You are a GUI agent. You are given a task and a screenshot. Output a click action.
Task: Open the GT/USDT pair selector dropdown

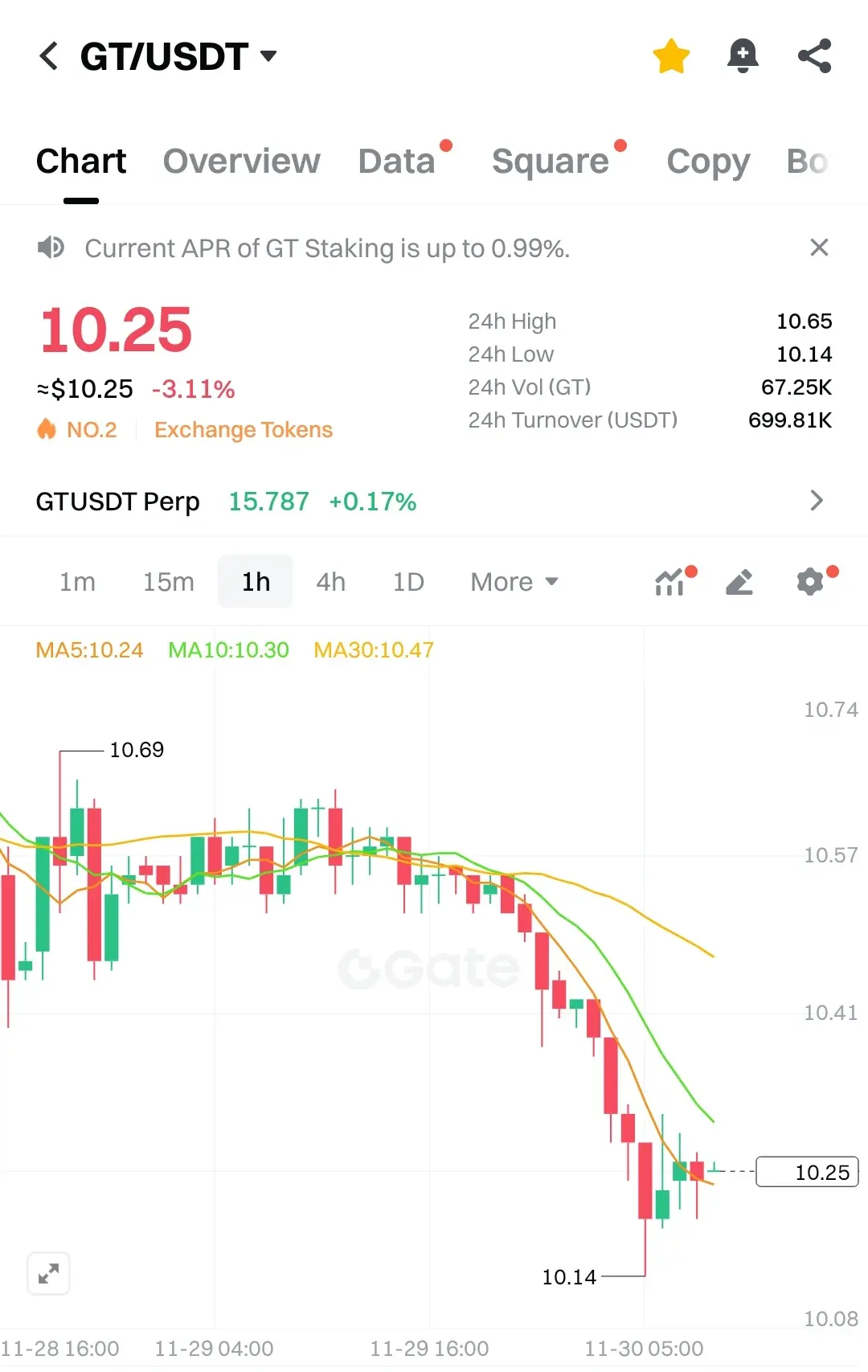[178, 56]
